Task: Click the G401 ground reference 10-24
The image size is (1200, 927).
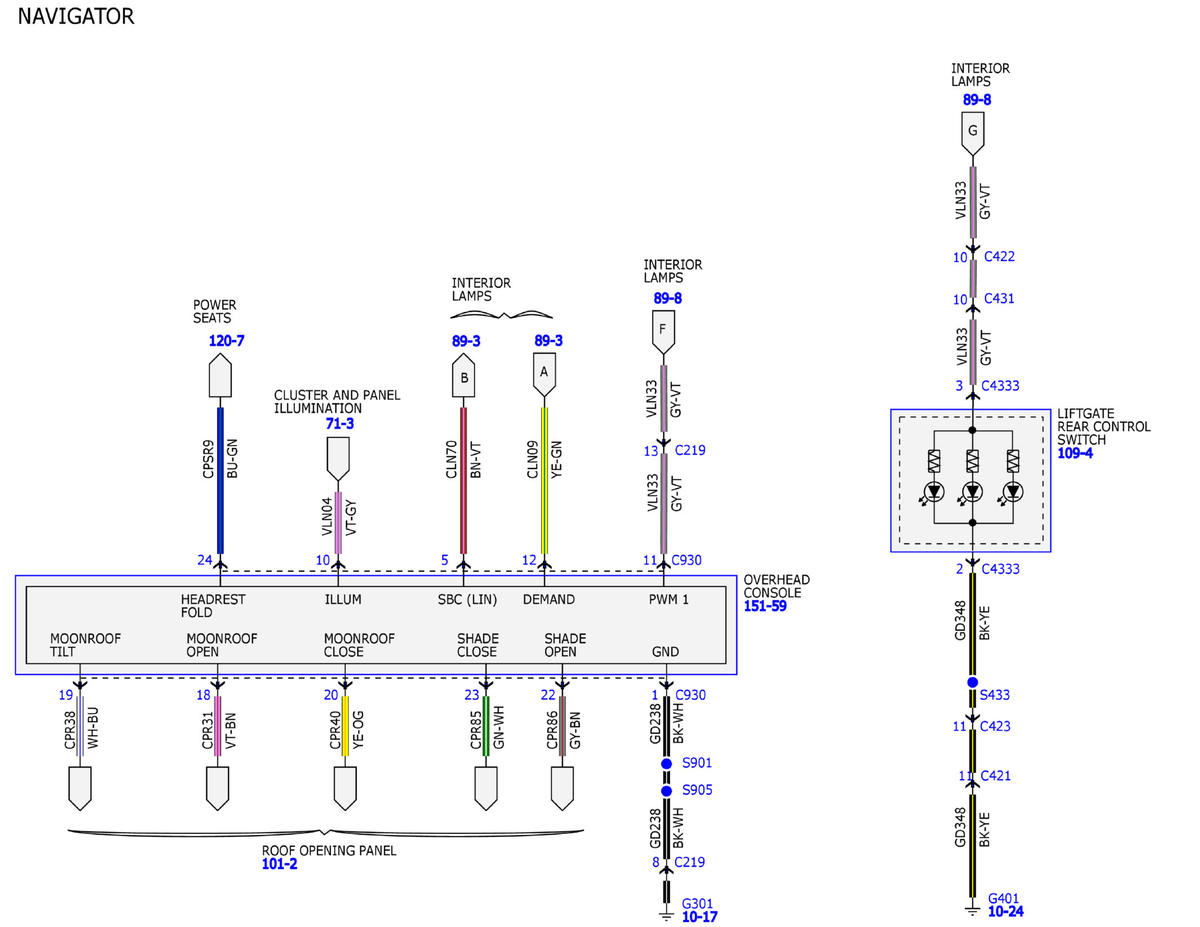Action: 1006,911
